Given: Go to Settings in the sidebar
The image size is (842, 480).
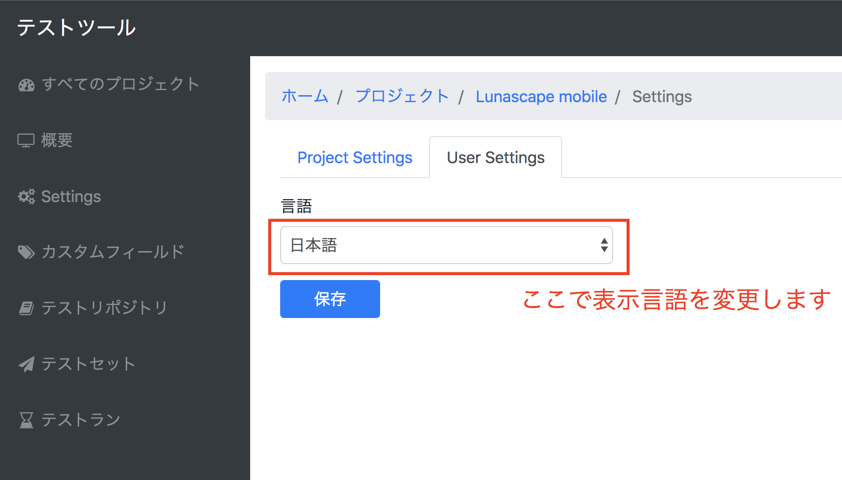Looking at the screenshot, I should (x=71, y=197).
